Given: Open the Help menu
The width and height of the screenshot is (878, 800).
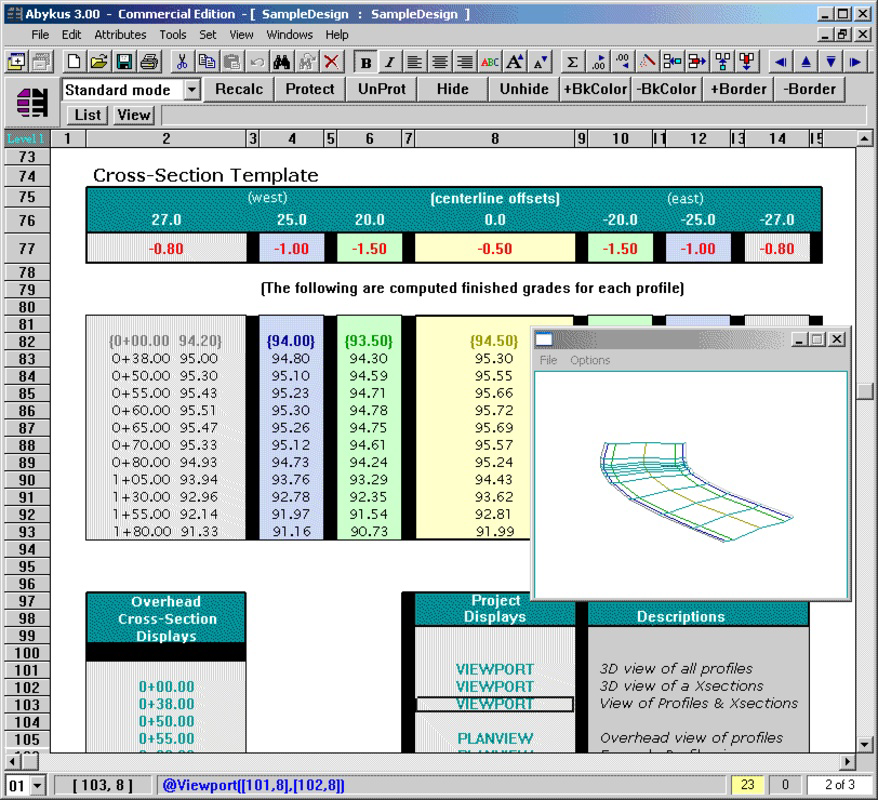Looking at the screenshot, I should (337, 35).
